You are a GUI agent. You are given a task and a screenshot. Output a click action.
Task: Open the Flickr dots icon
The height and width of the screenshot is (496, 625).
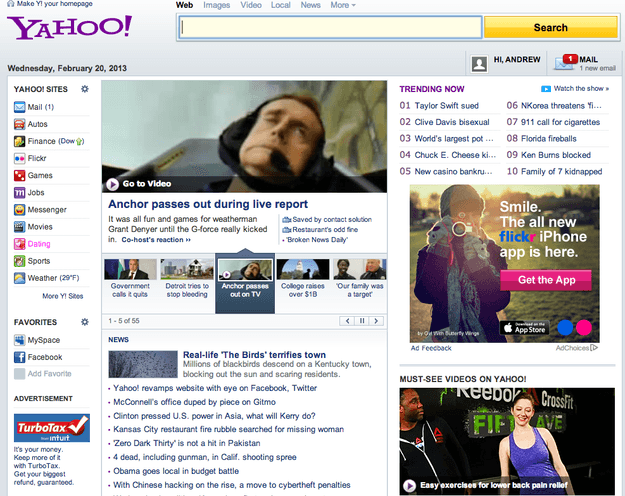point(20,158)
